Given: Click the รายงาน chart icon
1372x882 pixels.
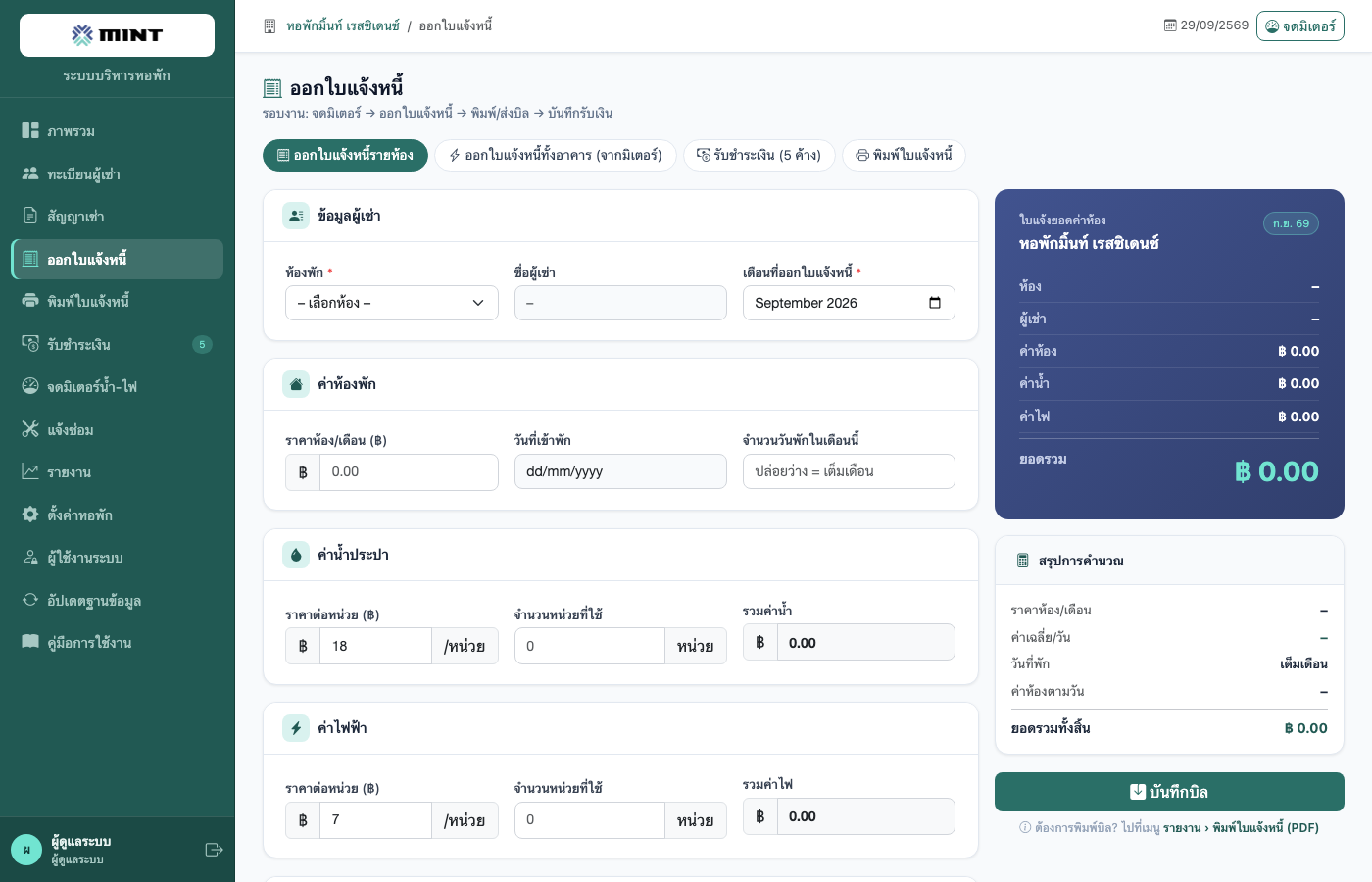Looking at the screenshot, I should point(30,471).
